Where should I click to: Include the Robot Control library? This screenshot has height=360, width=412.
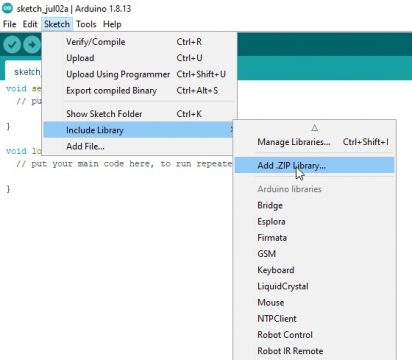click(x=315, y=335)
